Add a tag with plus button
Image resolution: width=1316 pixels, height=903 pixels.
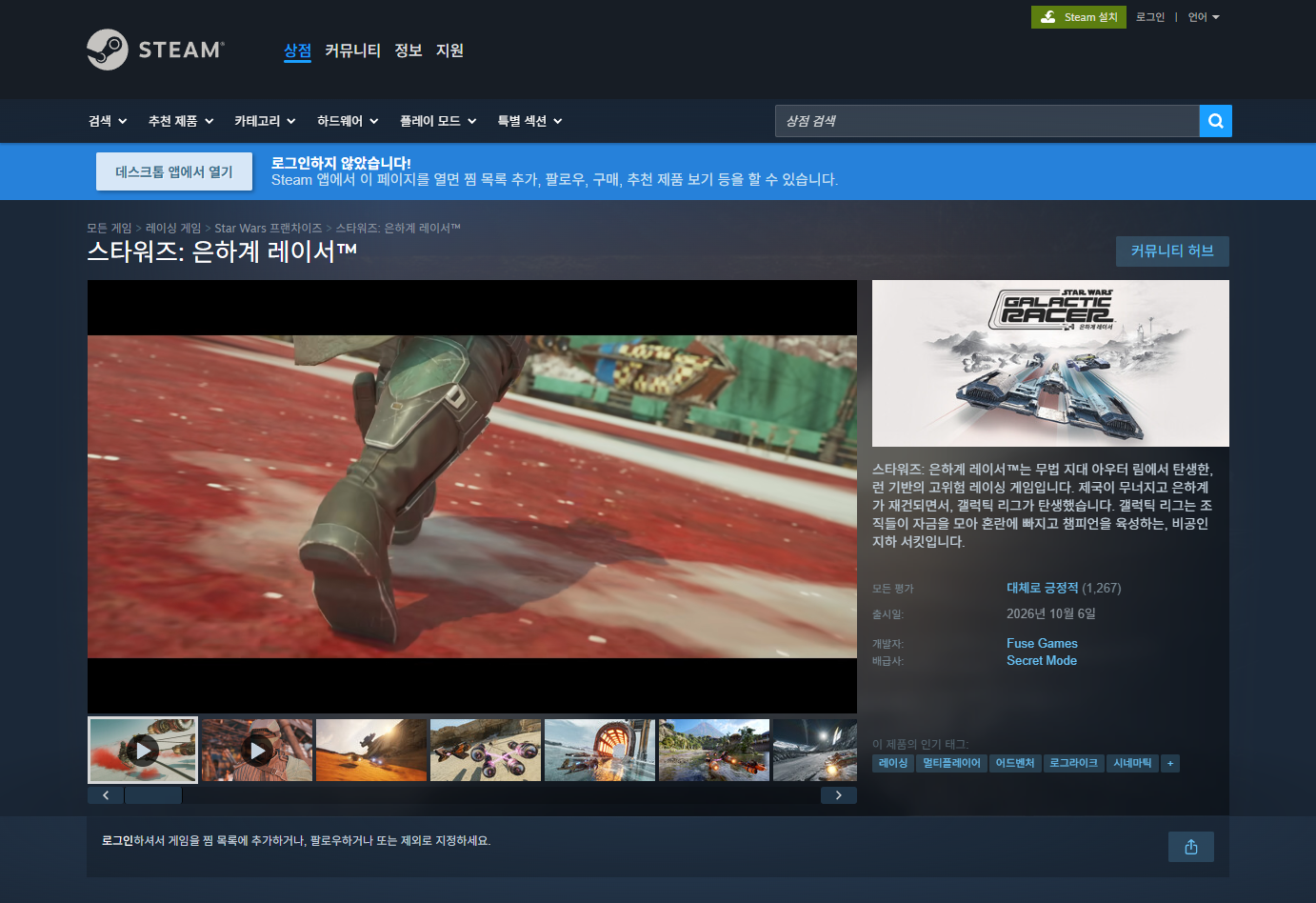click(1170, 763)
